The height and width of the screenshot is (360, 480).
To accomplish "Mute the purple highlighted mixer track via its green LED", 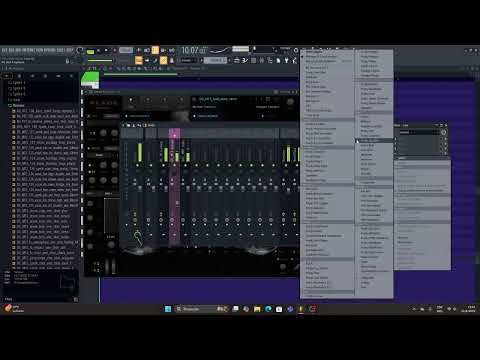I will (174, 165).
